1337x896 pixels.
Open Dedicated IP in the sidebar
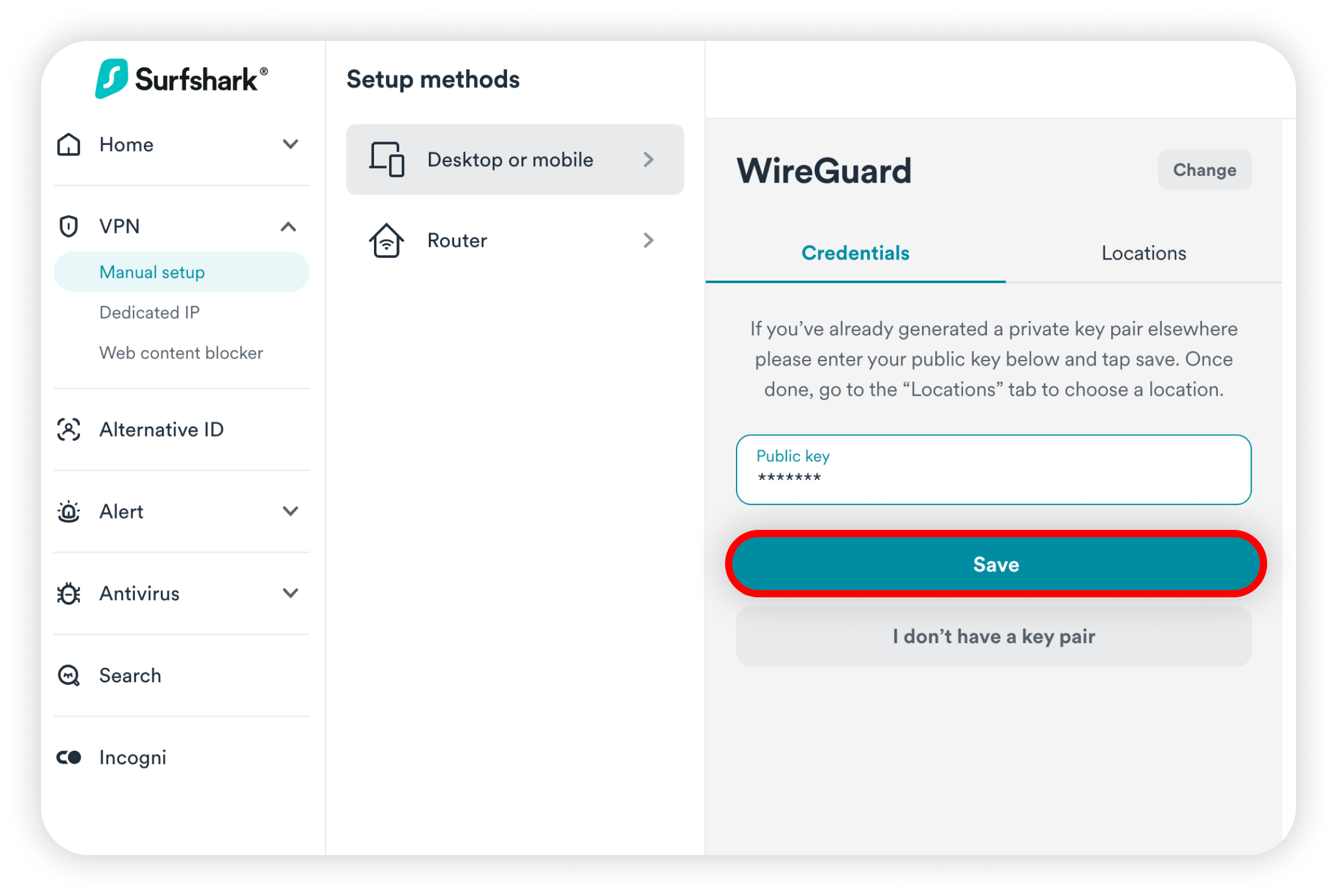pyautogui.click(x=149, y=313)
